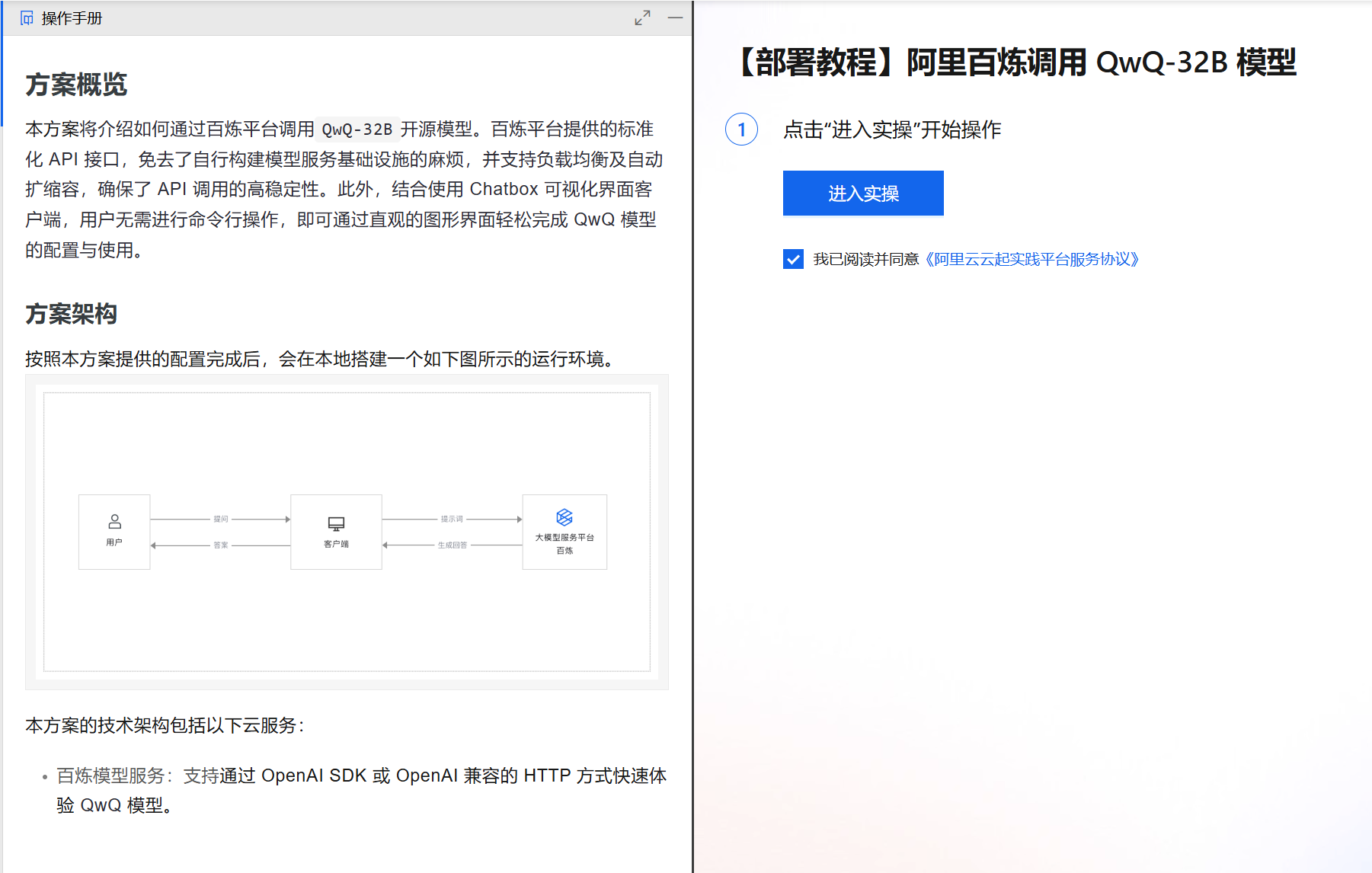Click the 生成回答 arrow label in diagram

[x=453, y=545]
